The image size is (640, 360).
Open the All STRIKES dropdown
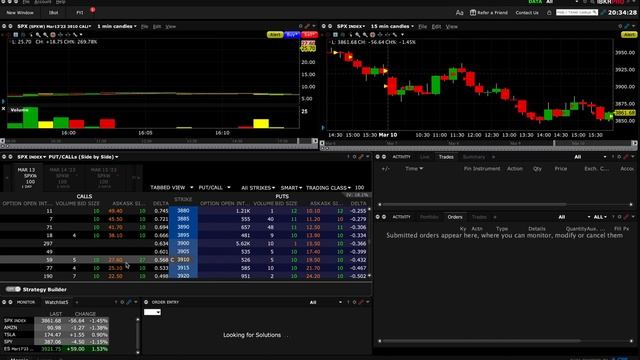258,188
